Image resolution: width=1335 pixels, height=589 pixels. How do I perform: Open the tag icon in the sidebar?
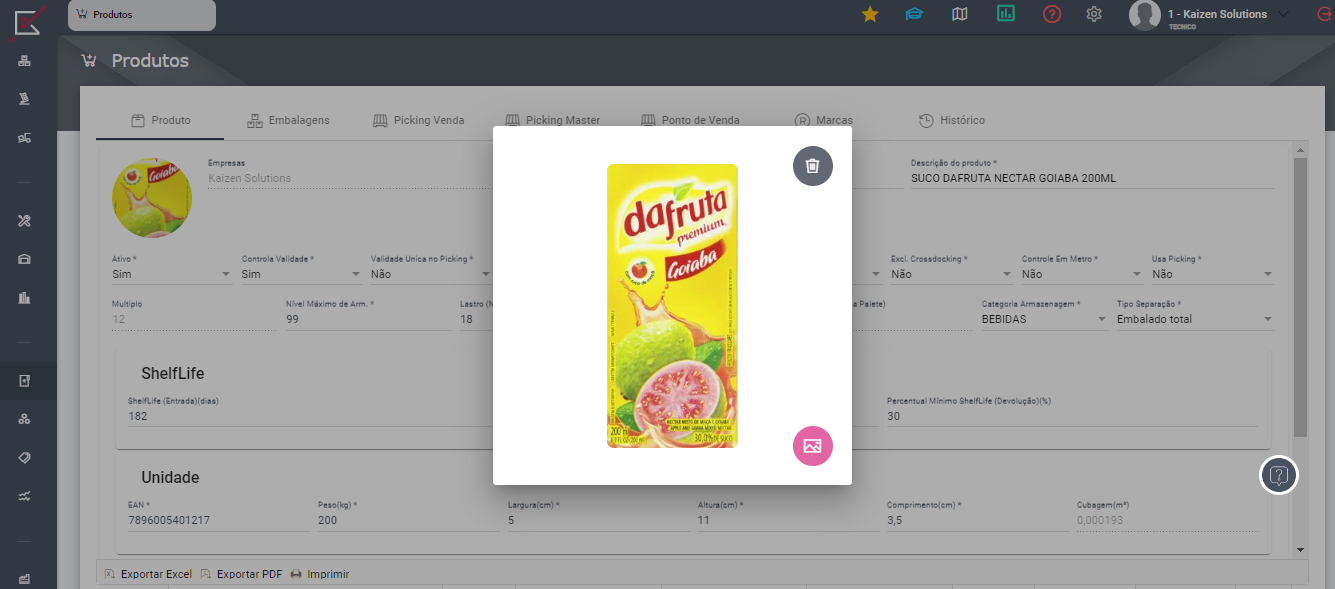(x=24, y=457)
